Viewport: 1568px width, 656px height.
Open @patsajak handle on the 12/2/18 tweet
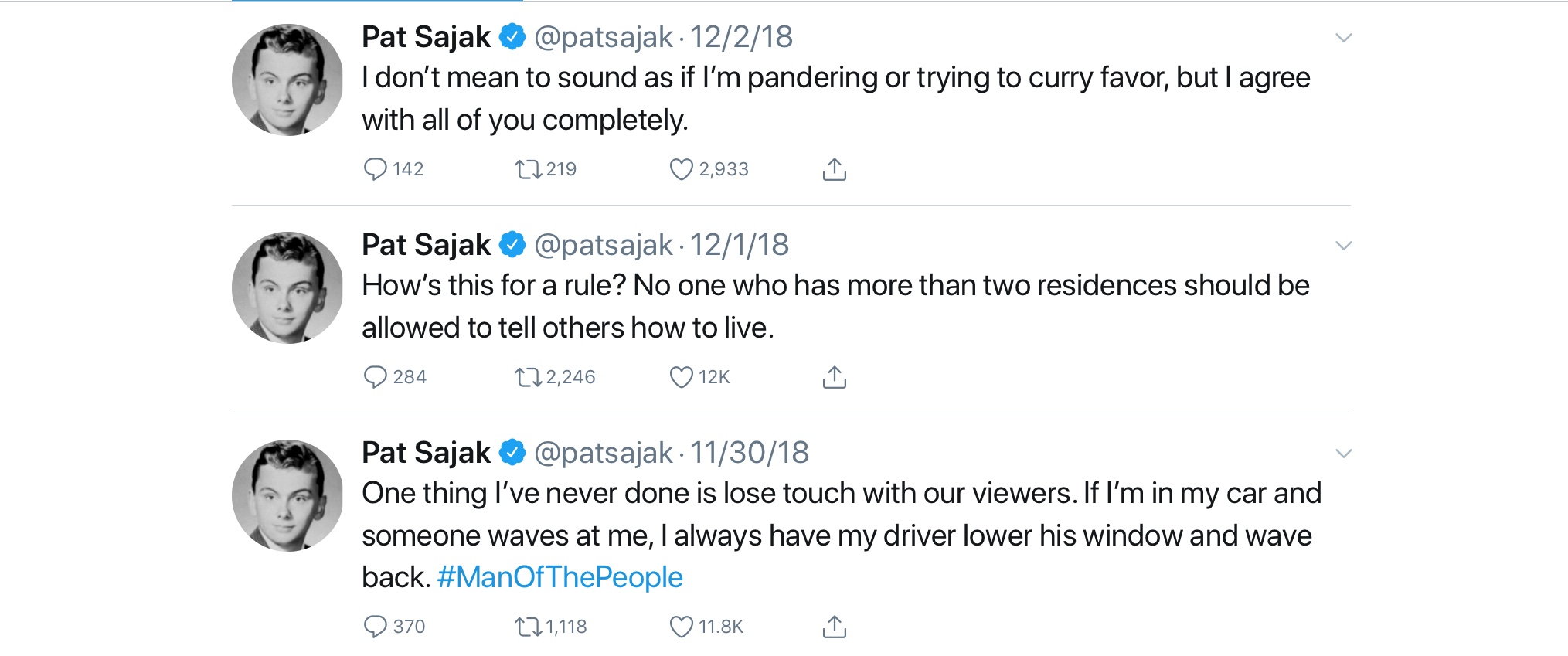click(603, 37)
